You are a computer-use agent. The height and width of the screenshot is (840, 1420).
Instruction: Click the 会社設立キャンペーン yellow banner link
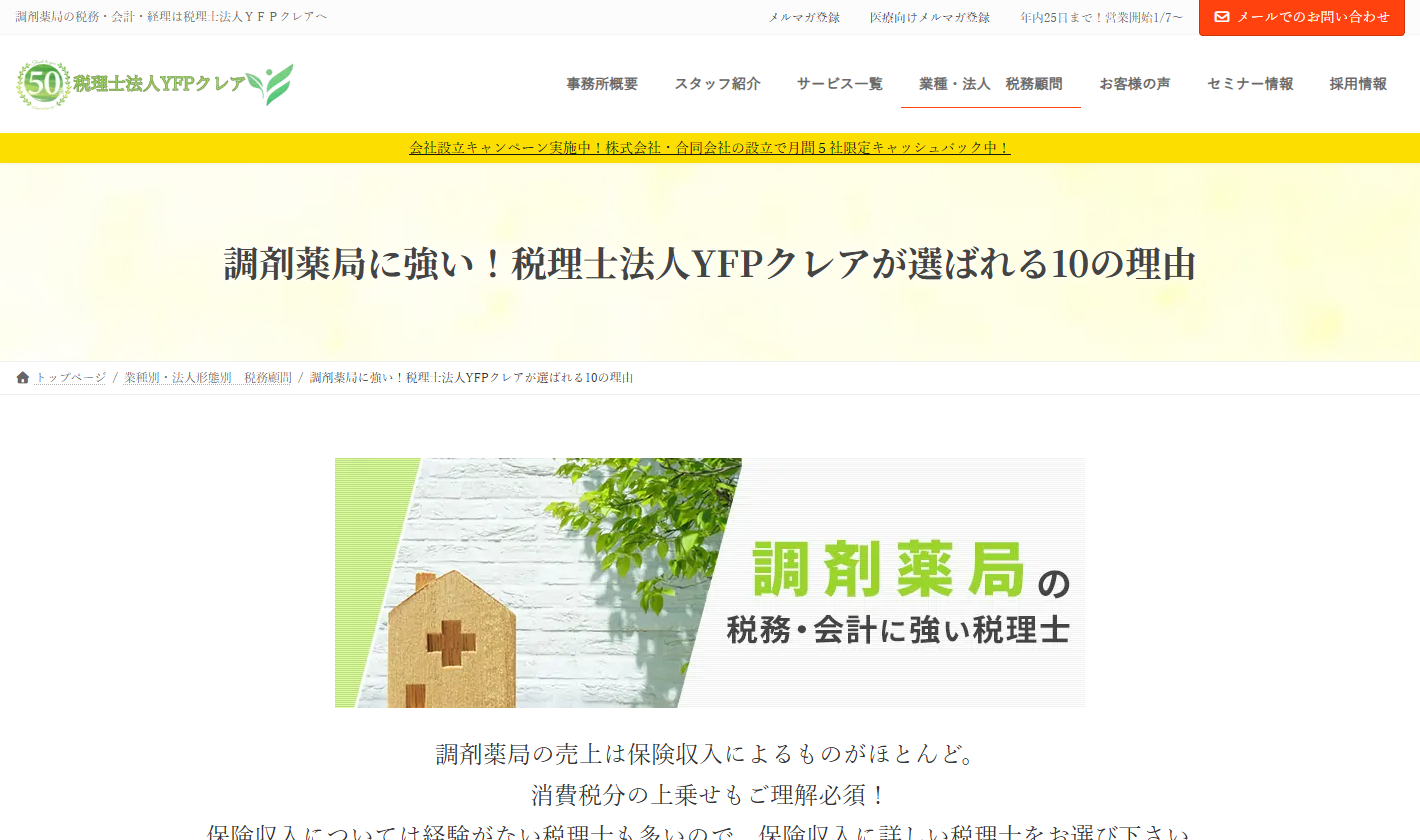(710, 148)
